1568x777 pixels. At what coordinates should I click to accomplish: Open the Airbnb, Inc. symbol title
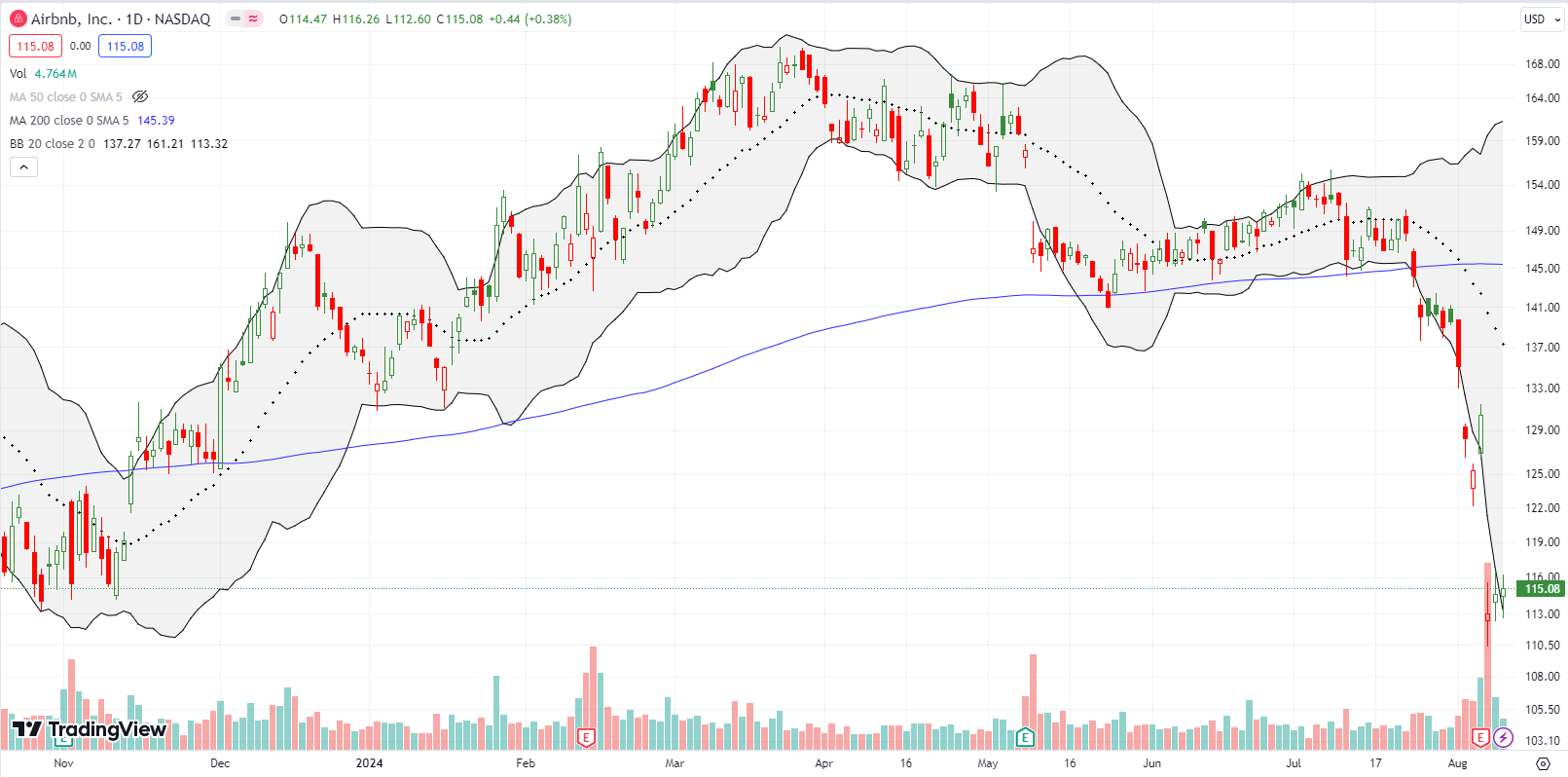click(121, 18)
